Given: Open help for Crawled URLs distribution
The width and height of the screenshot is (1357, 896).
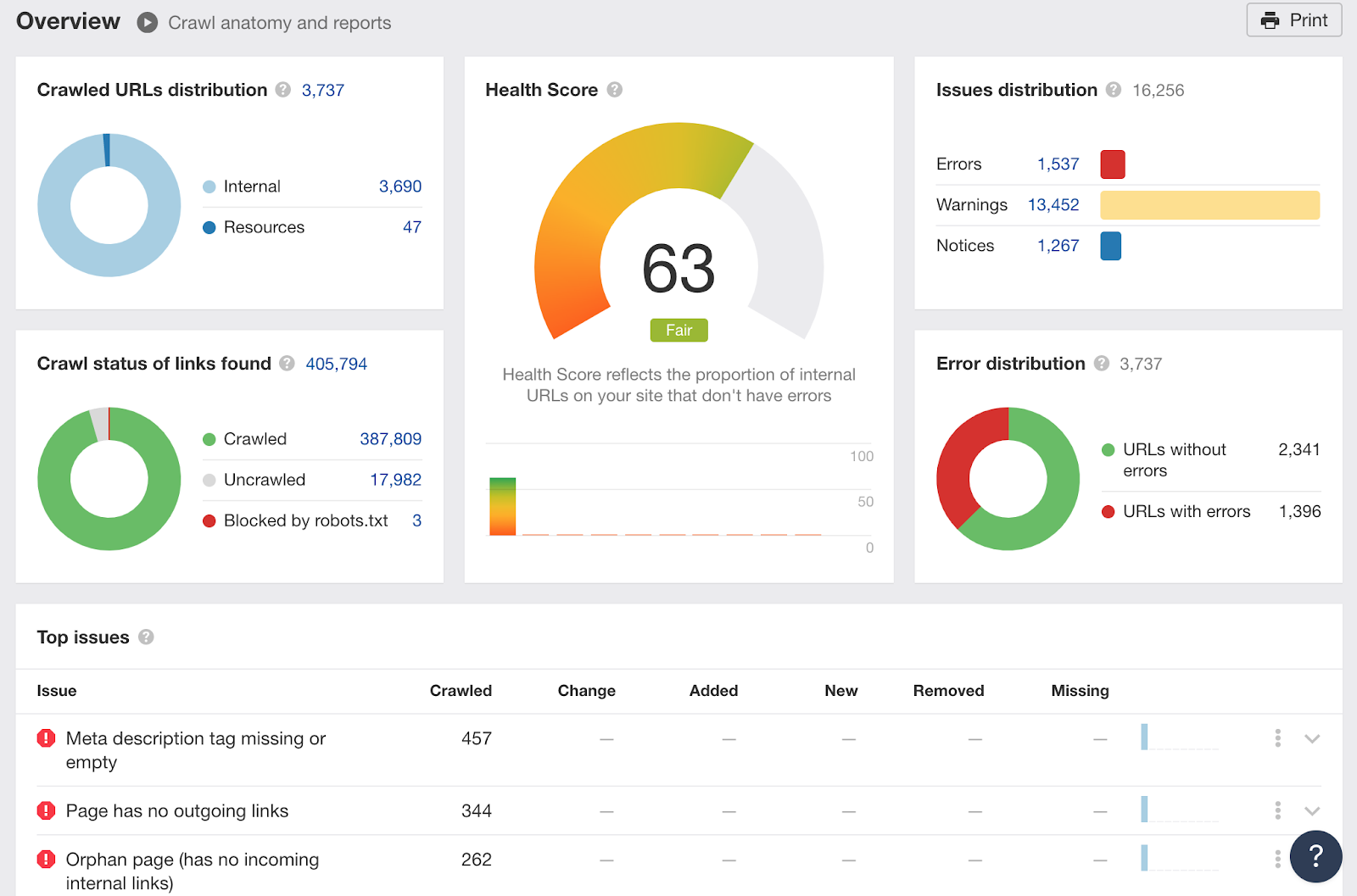Looking at the screenshot, I should click(283, 90).
